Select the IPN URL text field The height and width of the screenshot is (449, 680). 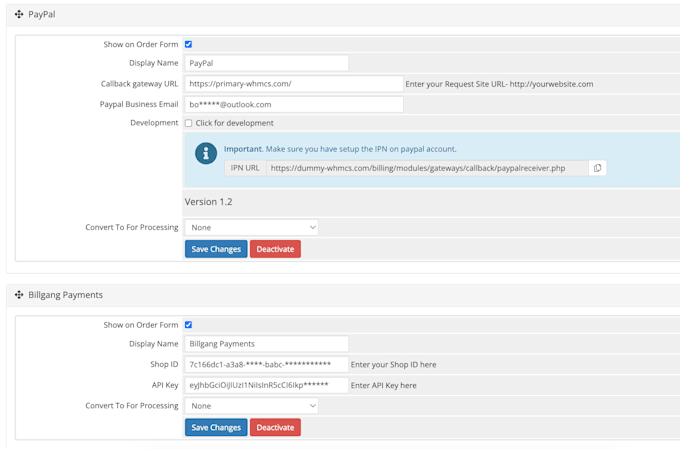tap(427, 168)
